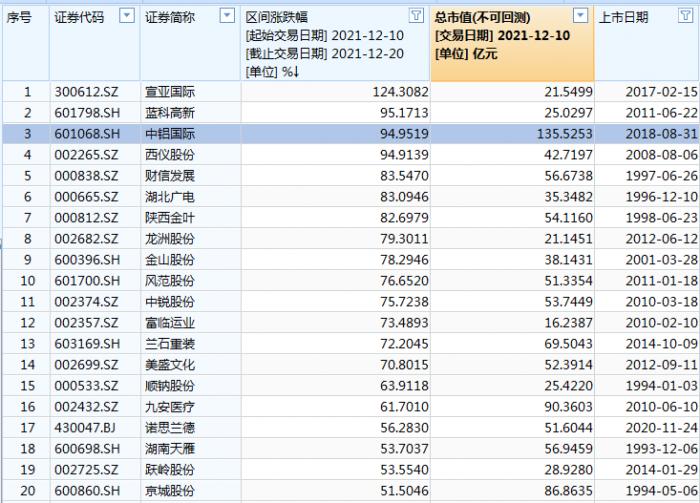Screen dimensions: 700x503
Task: Select the 序号 column header
Action: (x=19, y=18)
